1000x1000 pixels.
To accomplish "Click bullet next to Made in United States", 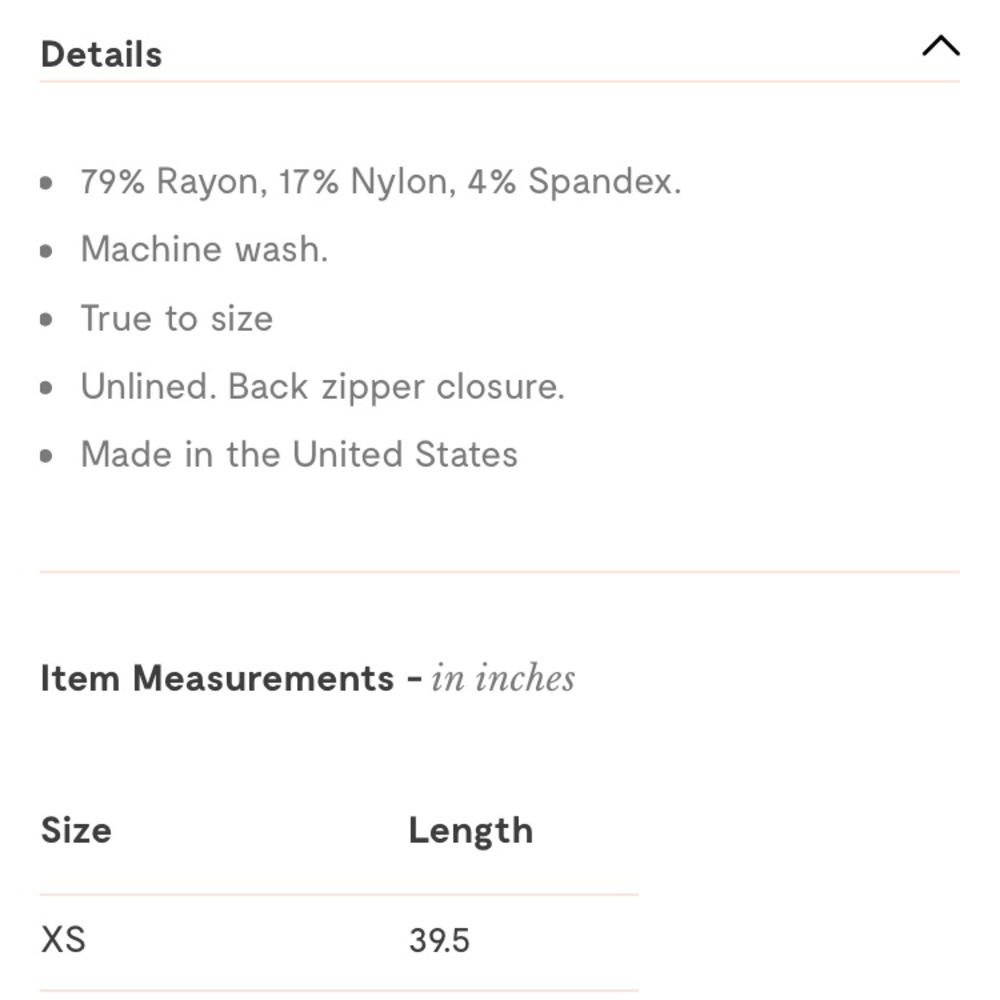I will pyautogui.click(x=46, y=457).
